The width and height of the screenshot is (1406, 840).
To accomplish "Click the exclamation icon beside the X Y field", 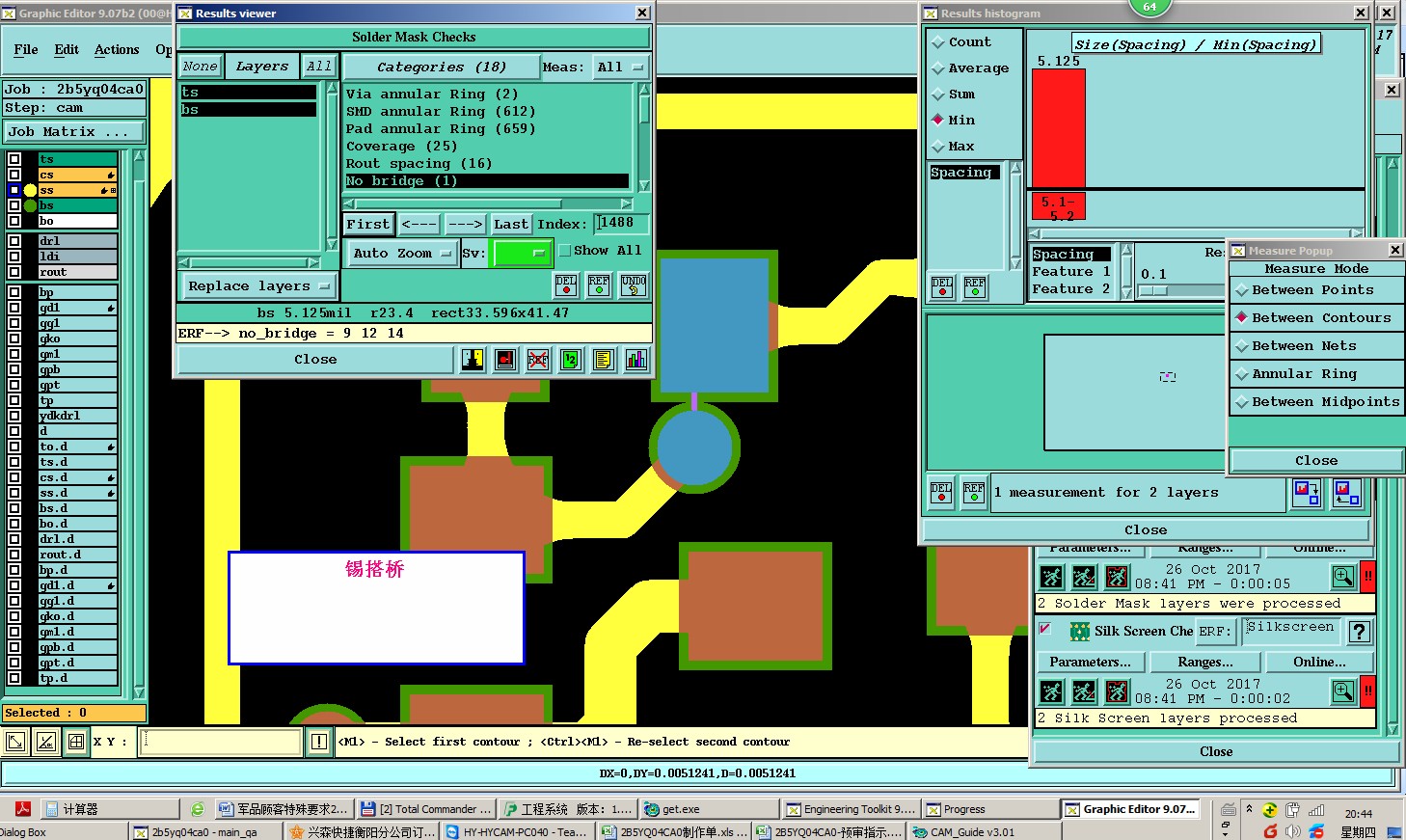I will coord(319,742).
